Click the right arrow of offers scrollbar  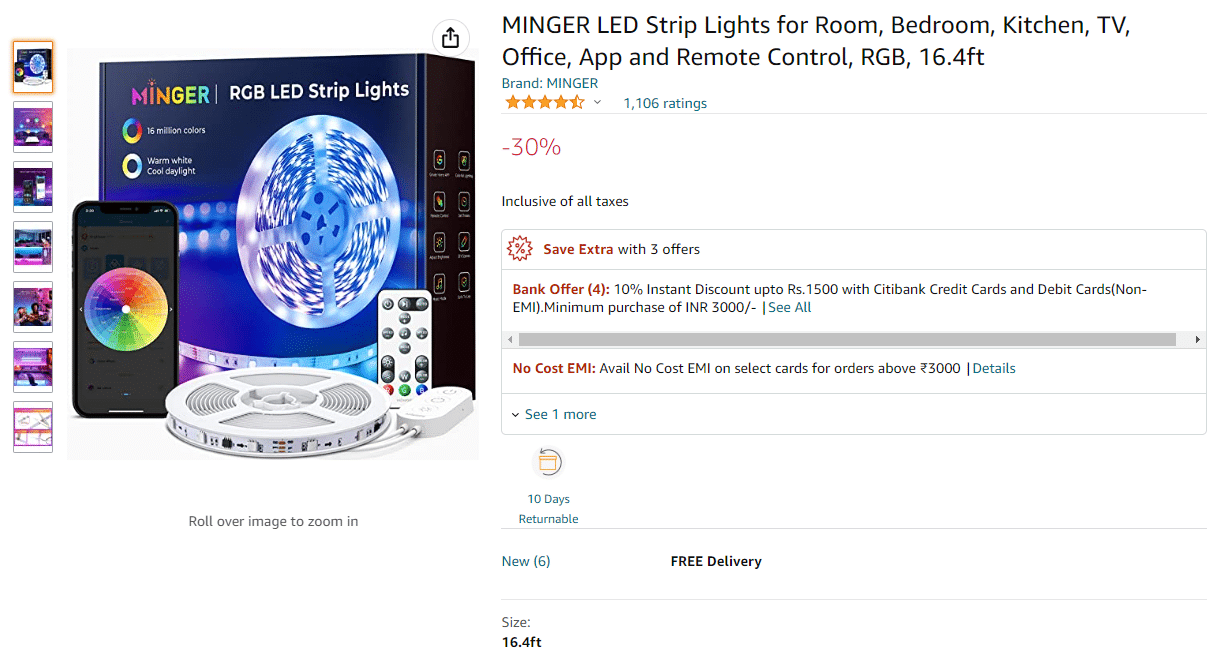click(x=1198, y=340)
